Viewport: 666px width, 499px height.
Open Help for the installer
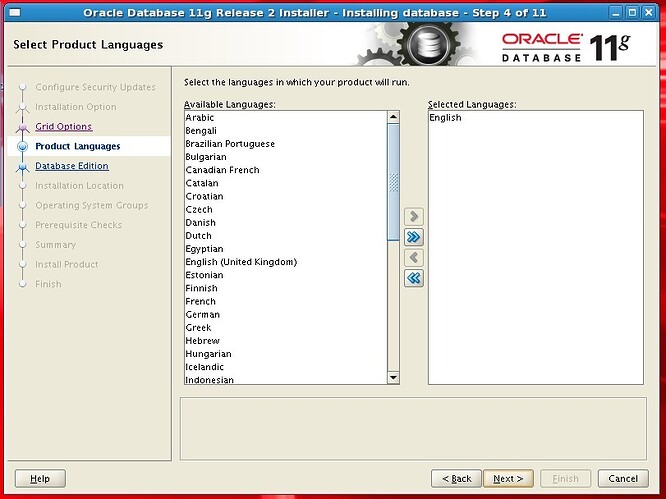pyautogui.click(x=40, y=479)
